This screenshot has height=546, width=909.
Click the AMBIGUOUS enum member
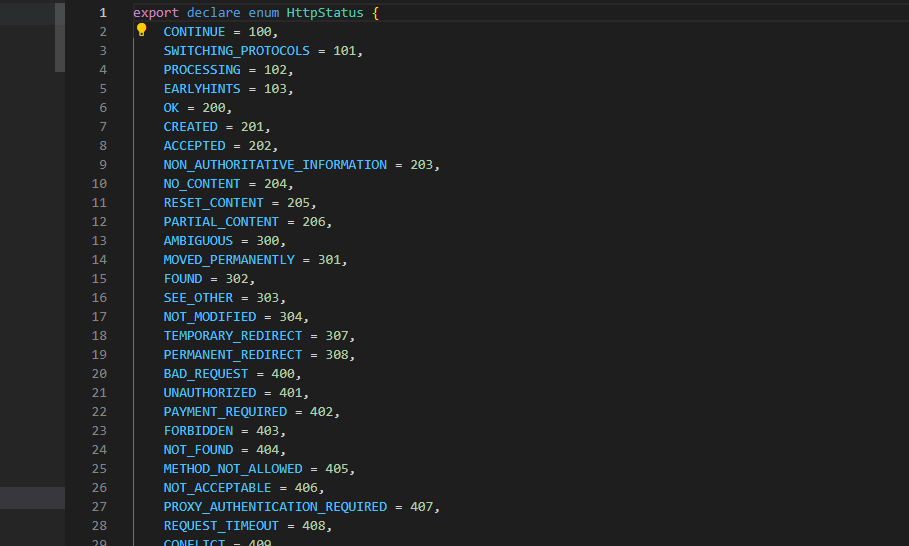tap(198, 241)
